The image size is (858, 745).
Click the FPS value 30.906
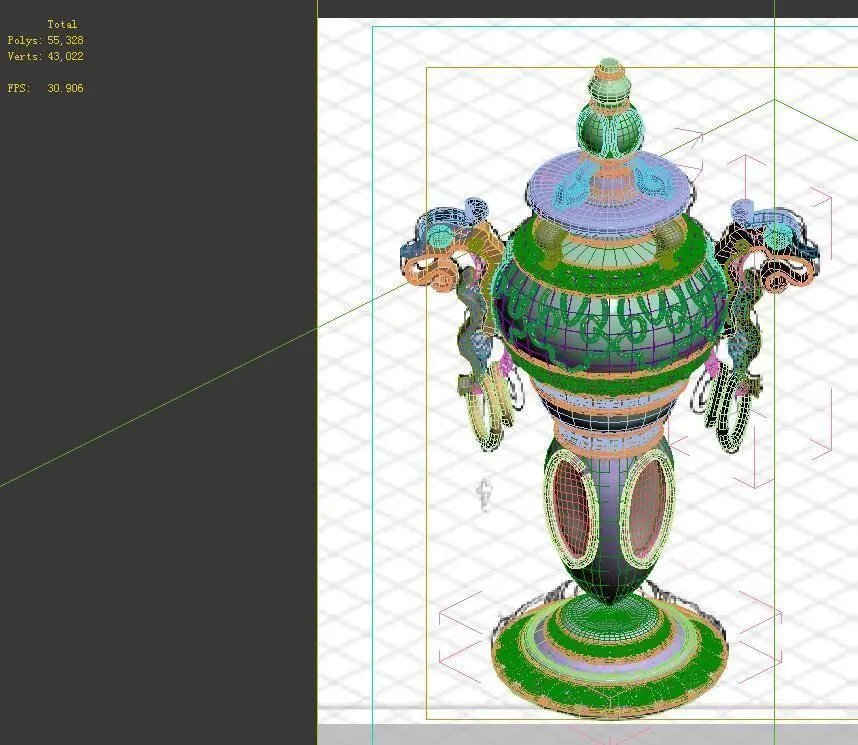click(x=65, y=88)
